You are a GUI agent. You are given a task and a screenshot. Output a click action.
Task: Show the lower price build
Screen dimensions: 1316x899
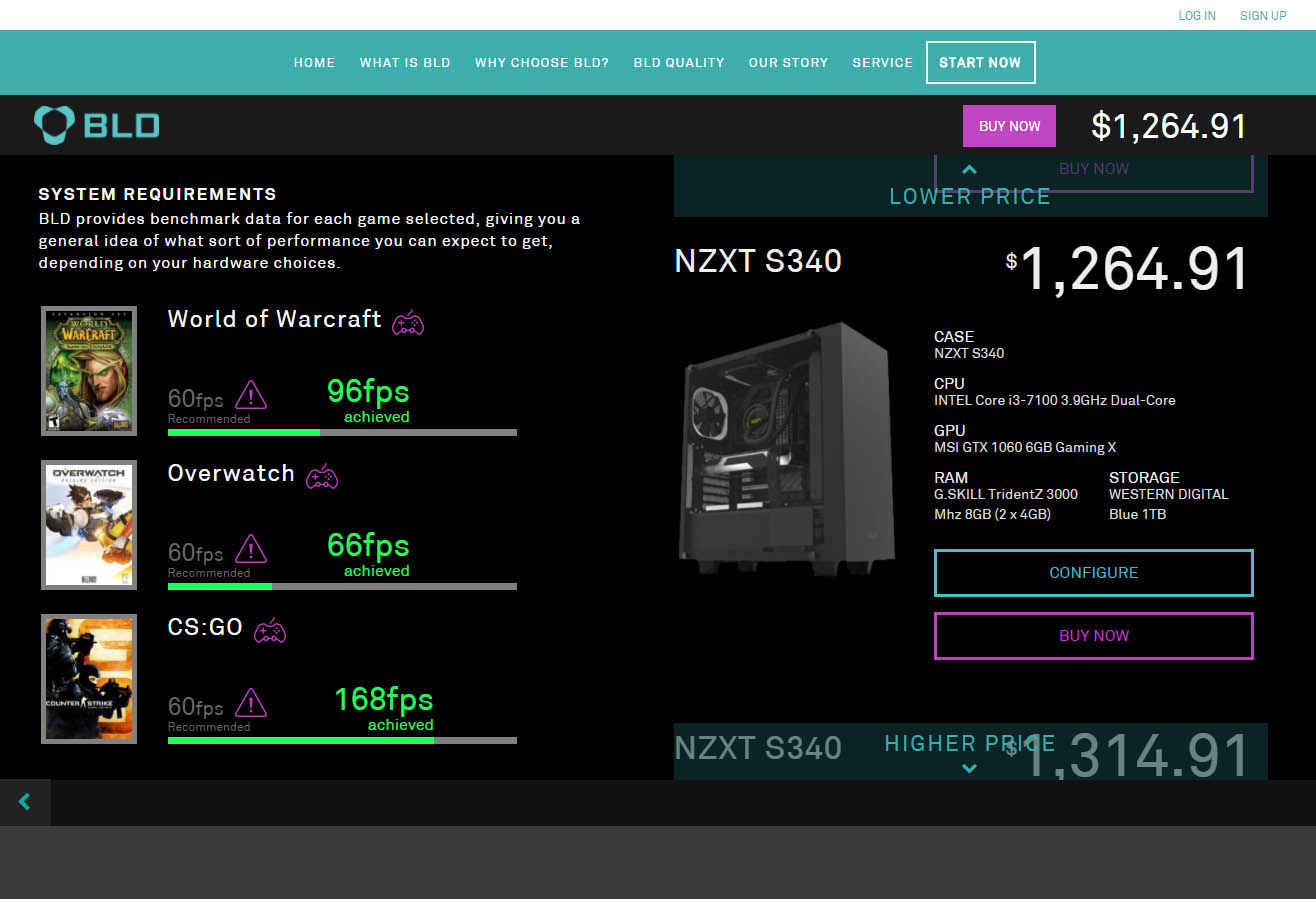click(x=970, y=186)
